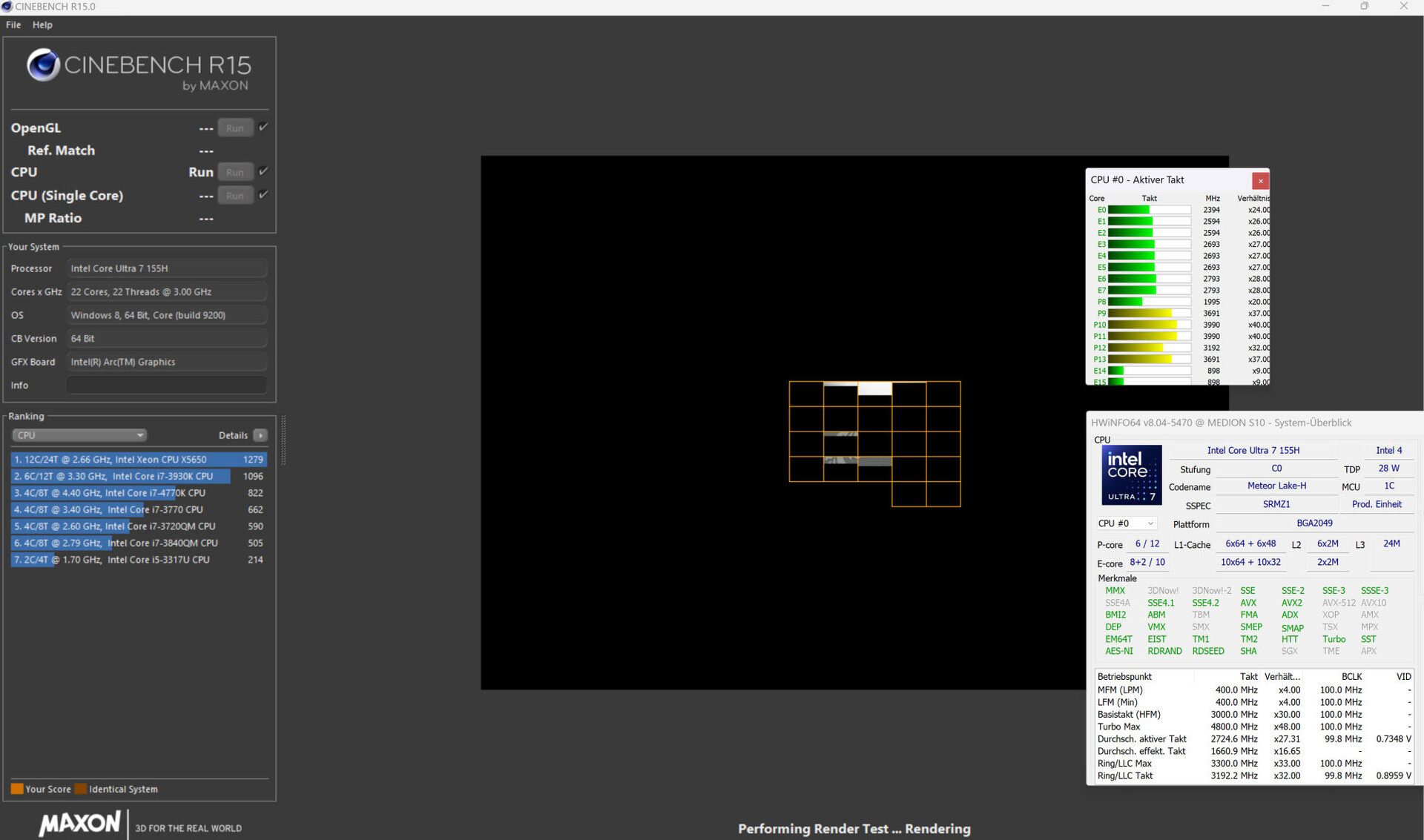Select Intel Xeon X5650 ranking entry
This screenshot has width=1424, height=840.
tap(138, 460)
